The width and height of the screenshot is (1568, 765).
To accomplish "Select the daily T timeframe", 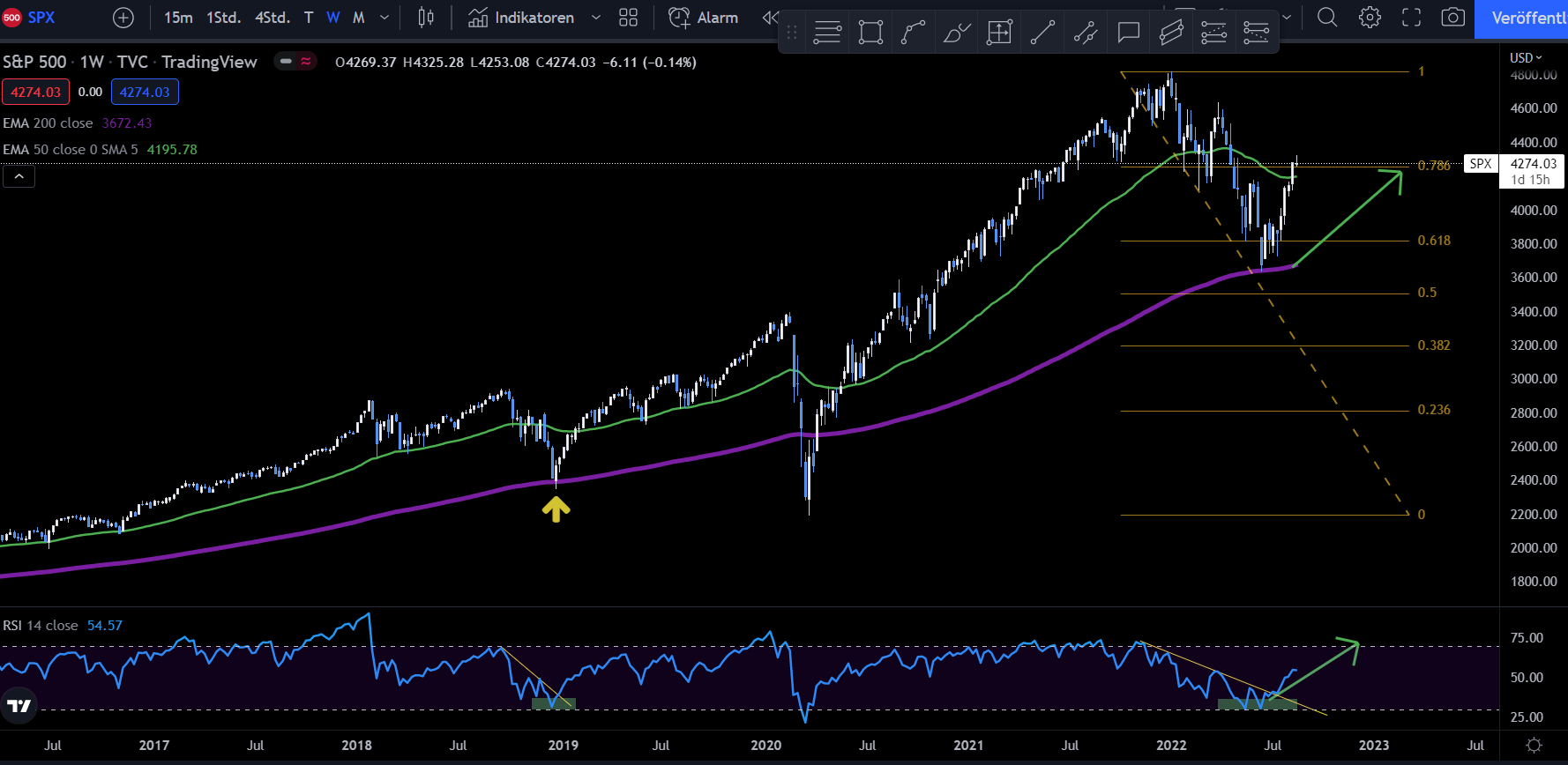I will click(309, 18).
